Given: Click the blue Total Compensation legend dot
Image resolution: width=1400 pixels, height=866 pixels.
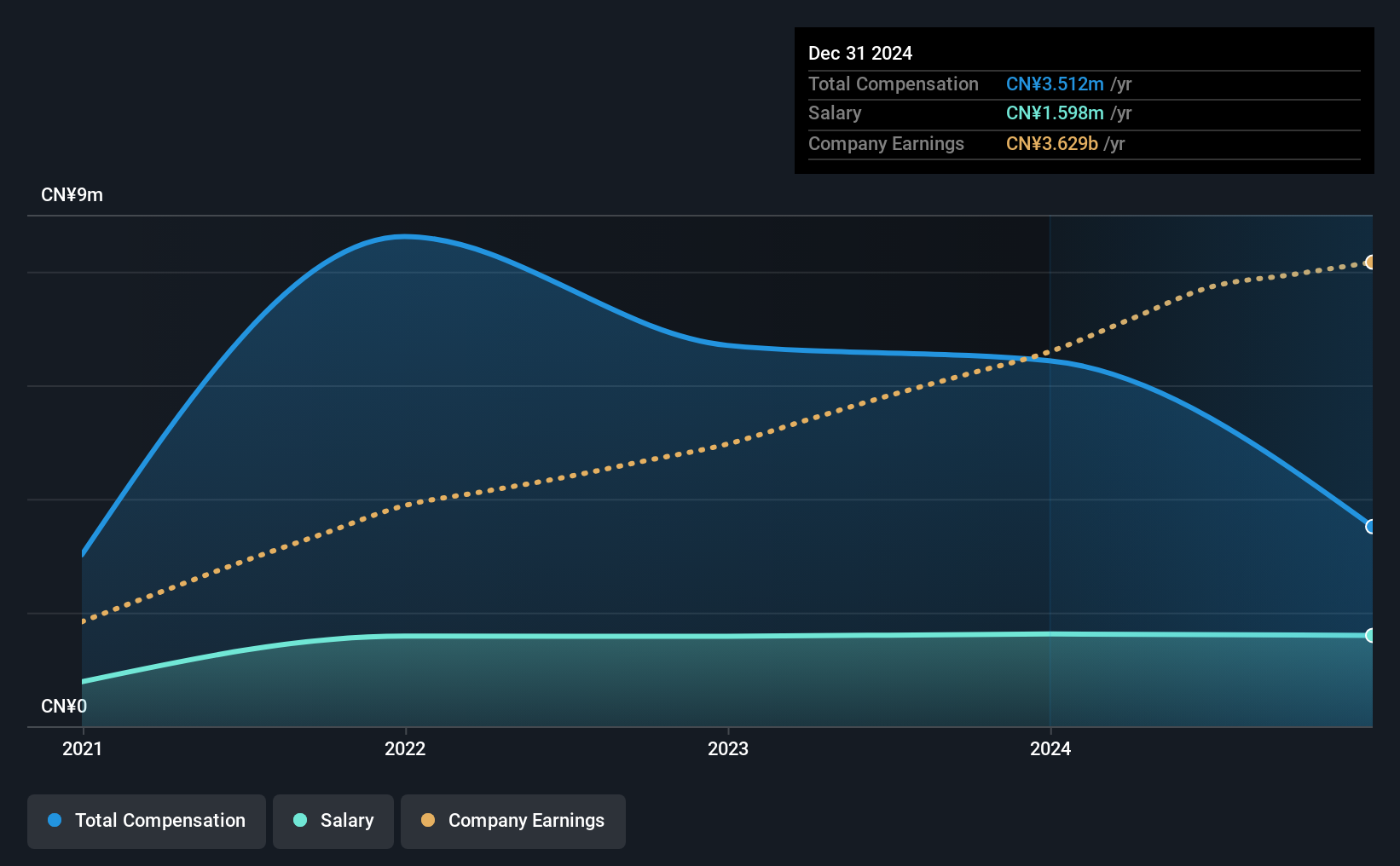Looking at the screenshot, I should 55,820.
